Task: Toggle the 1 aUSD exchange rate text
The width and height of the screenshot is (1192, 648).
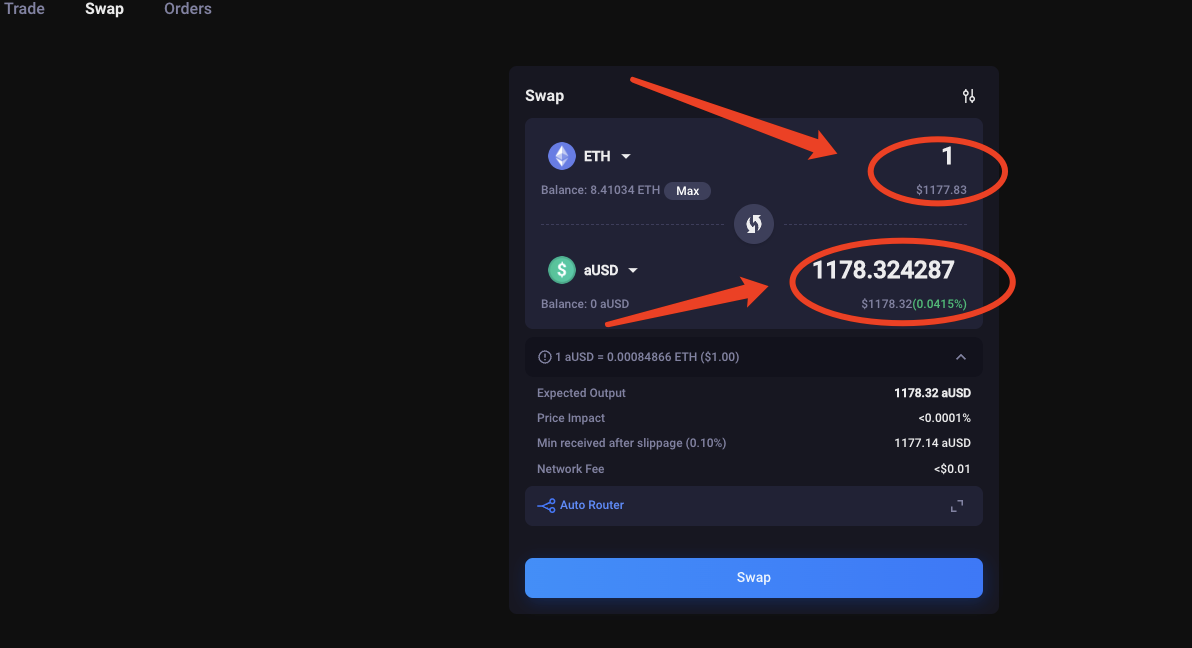Action: click(x=647, y=357)
